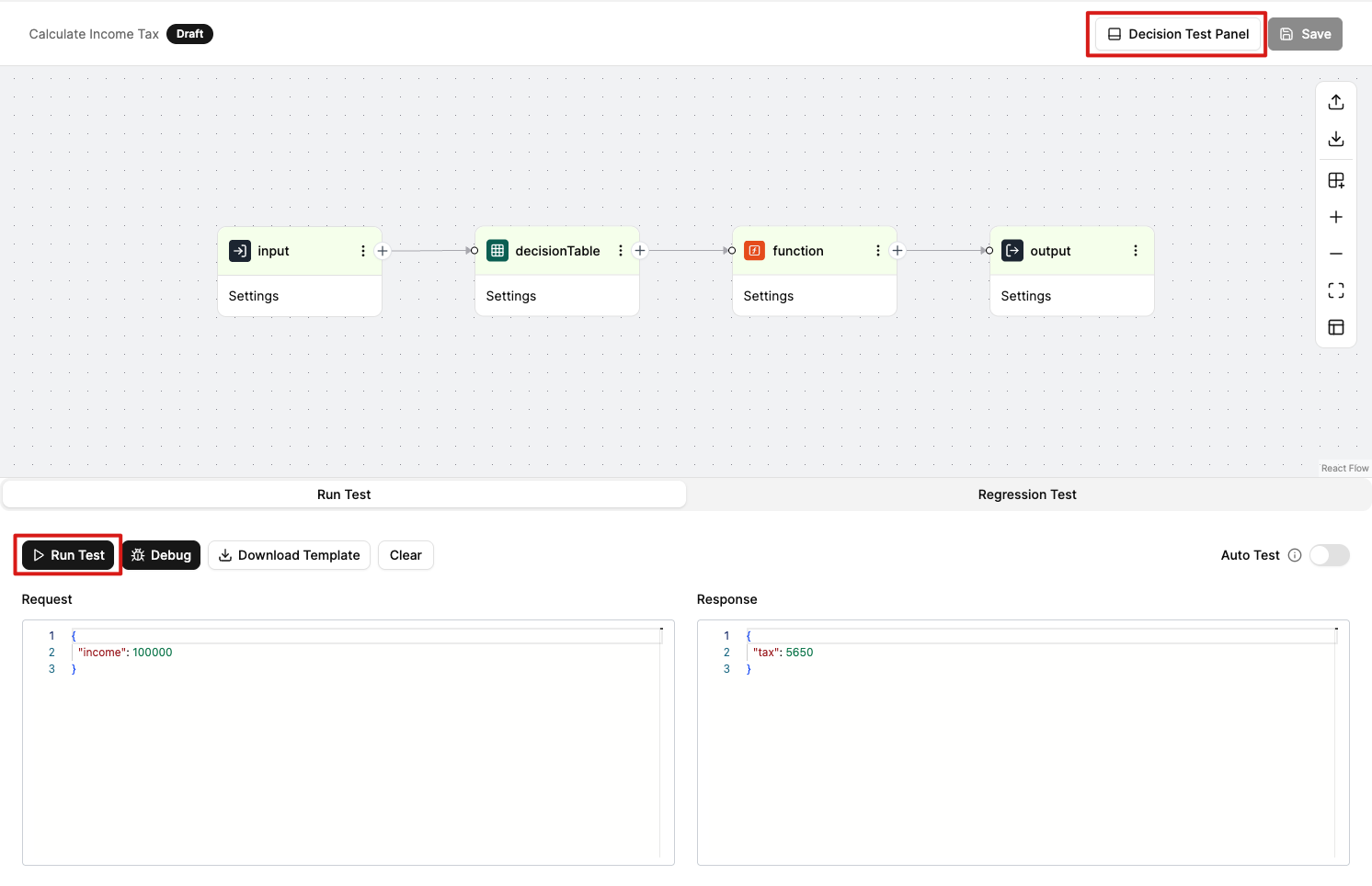
Task: Click the React Flow attribution link
Action: tap(1344, 469)
